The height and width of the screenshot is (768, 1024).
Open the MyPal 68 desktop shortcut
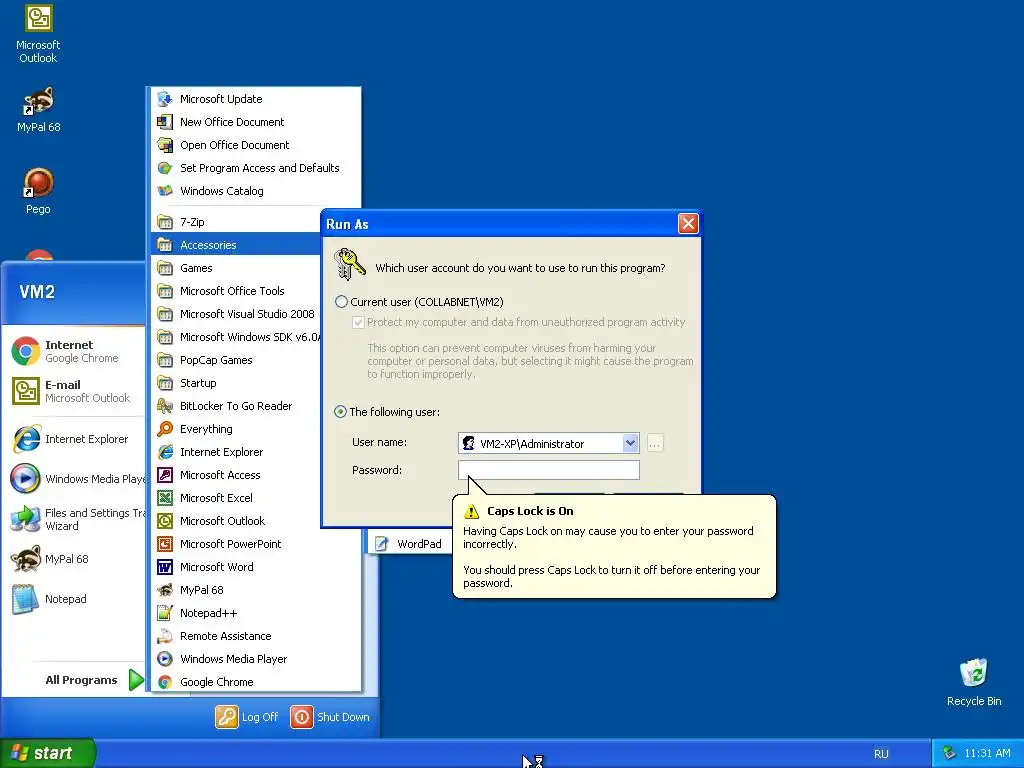coord(38,110)
